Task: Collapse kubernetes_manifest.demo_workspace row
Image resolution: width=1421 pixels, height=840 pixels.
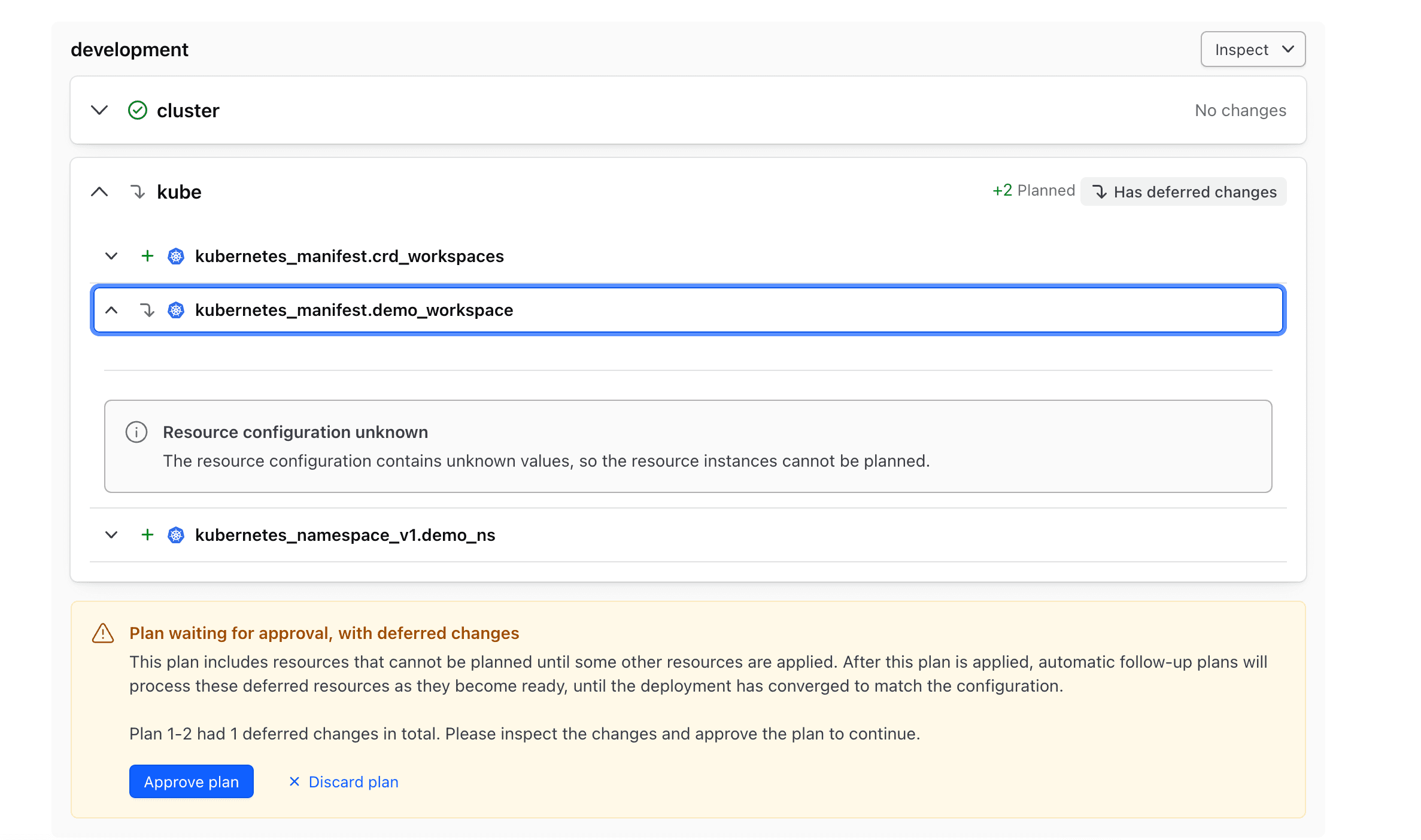Action: coord(111,310)
